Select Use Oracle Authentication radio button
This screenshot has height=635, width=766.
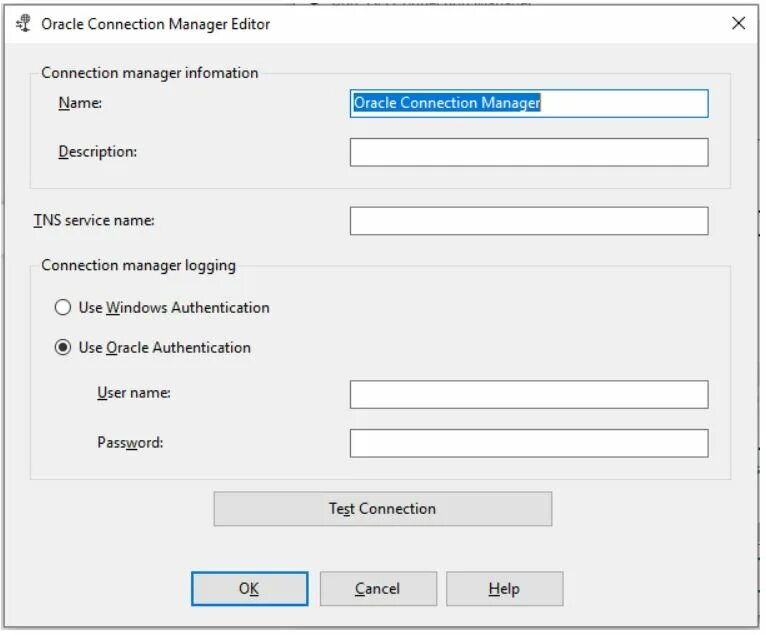coord(63,348)
